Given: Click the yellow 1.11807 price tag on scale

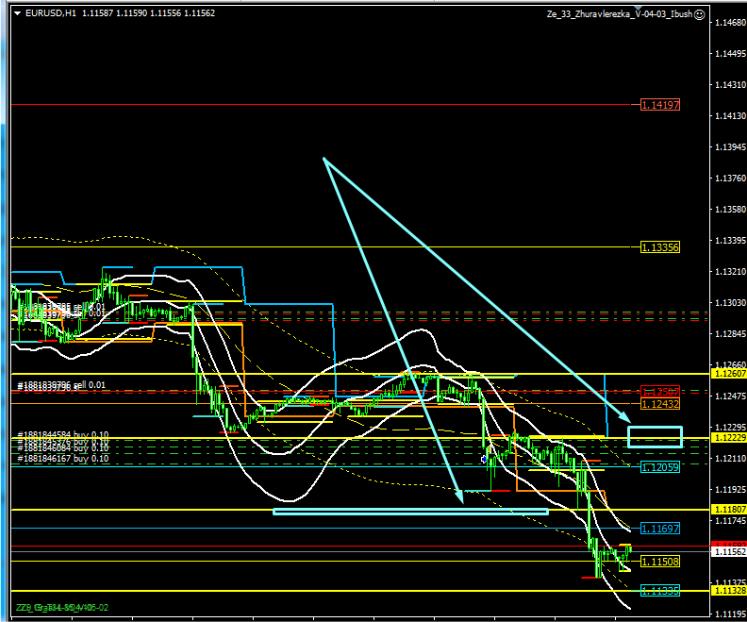Looking at the screenshot, I should (x=727, y=509).
